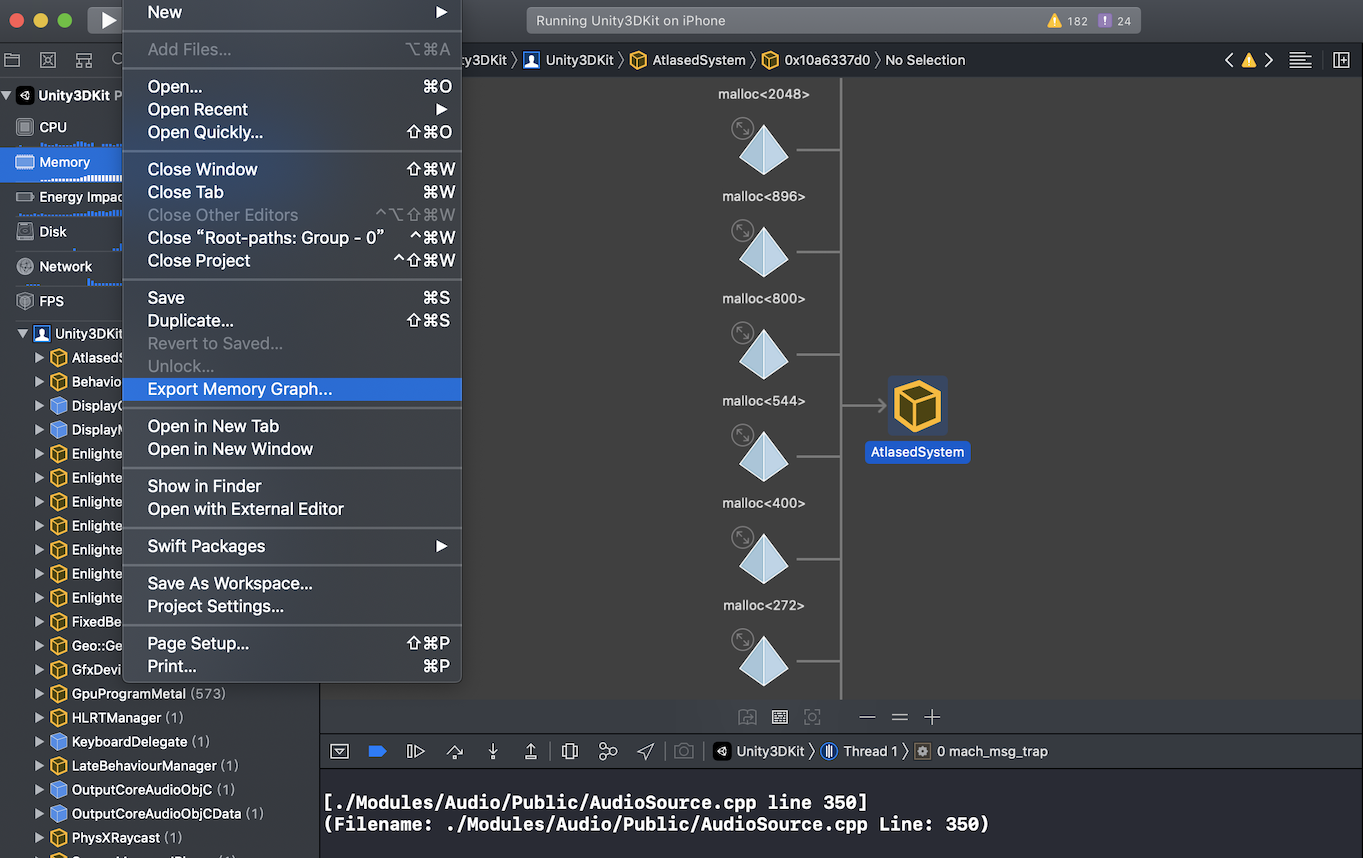Toggle memory content inspection icon in graph bar
The width and height of the screenshot is (1363, 858).
(780, 717)
